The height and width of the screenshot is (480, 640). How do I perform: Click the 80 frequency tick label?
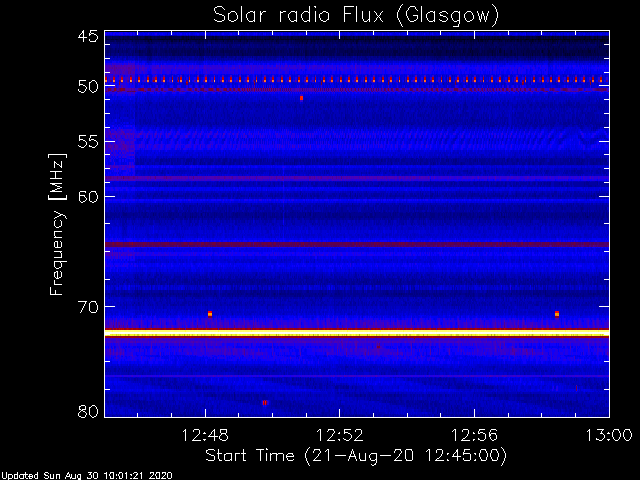88,411
